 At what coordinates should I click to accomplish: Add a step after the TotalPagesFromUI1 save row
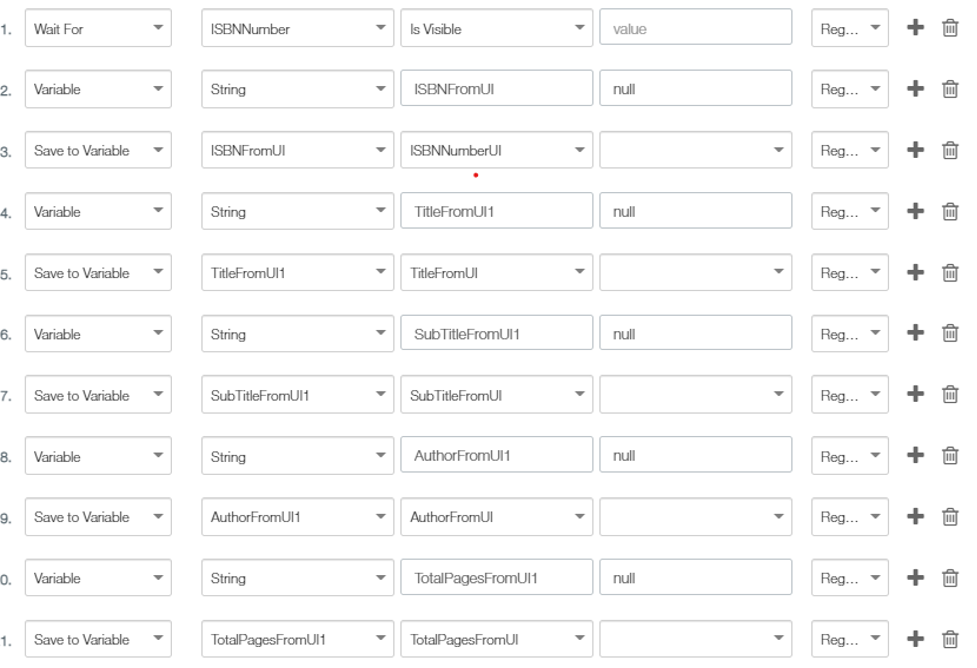click(x=915, y=639)
